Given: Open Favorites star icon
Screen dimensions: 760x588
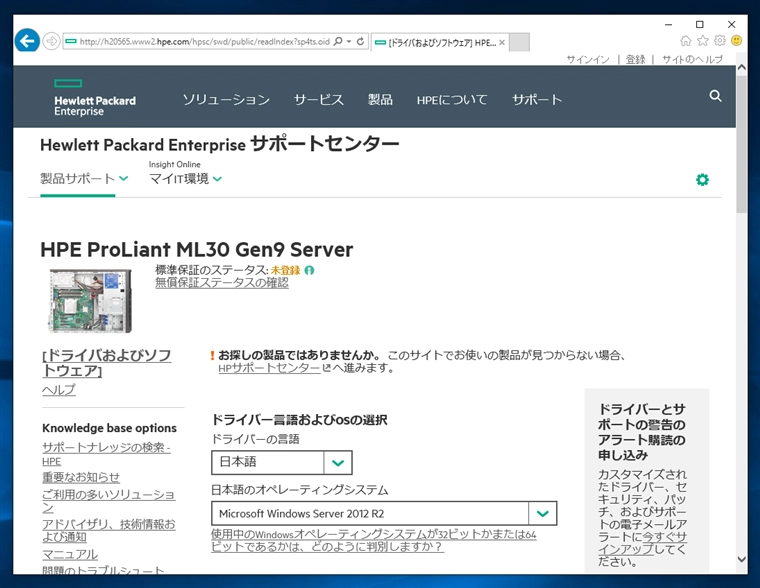Looking at the screenshot, I should (703, 41).
